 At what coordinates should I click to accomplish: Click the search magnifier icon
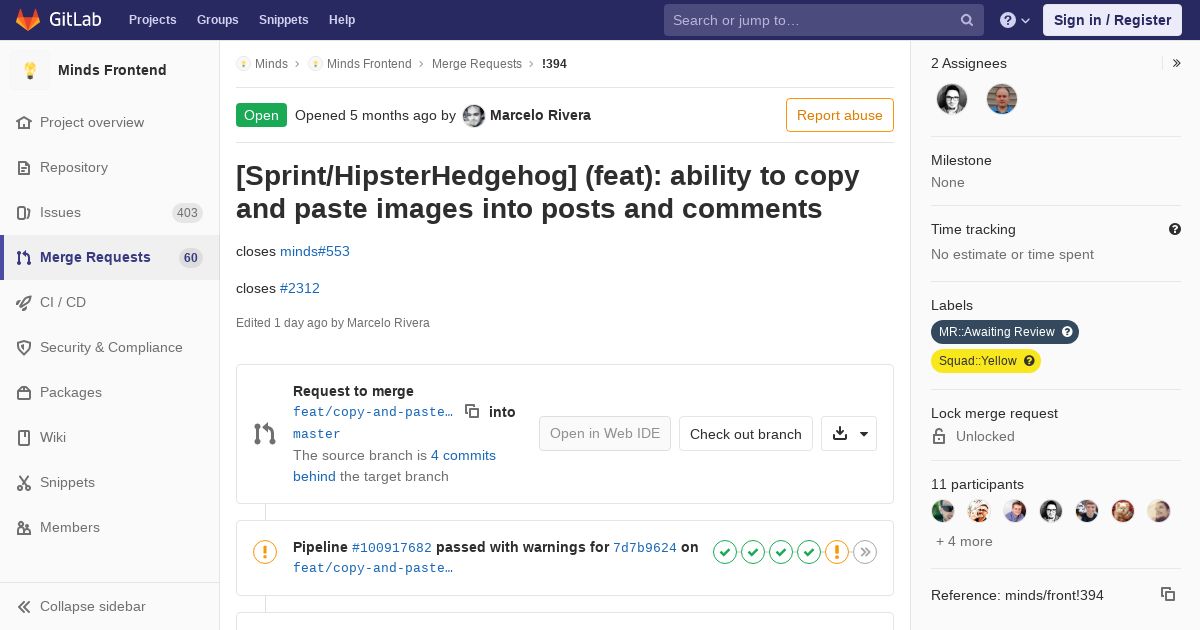(967, 20)
